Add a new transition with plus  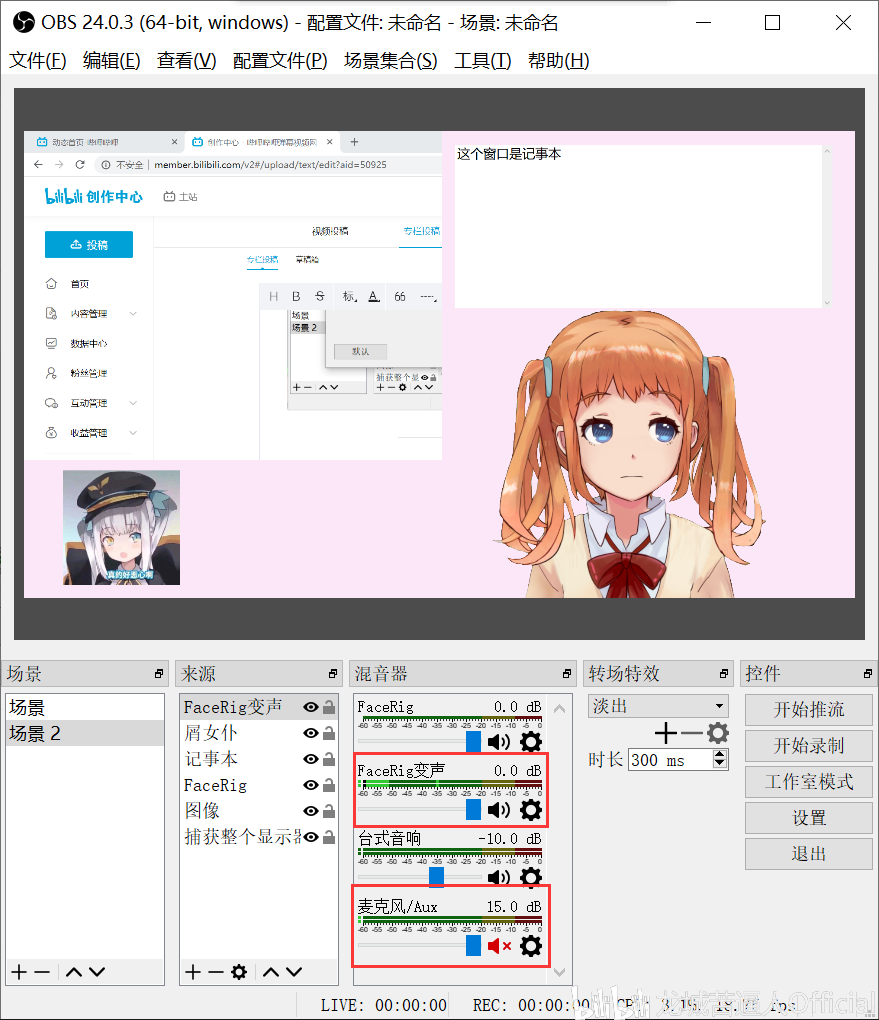click(x=666, y=733)
